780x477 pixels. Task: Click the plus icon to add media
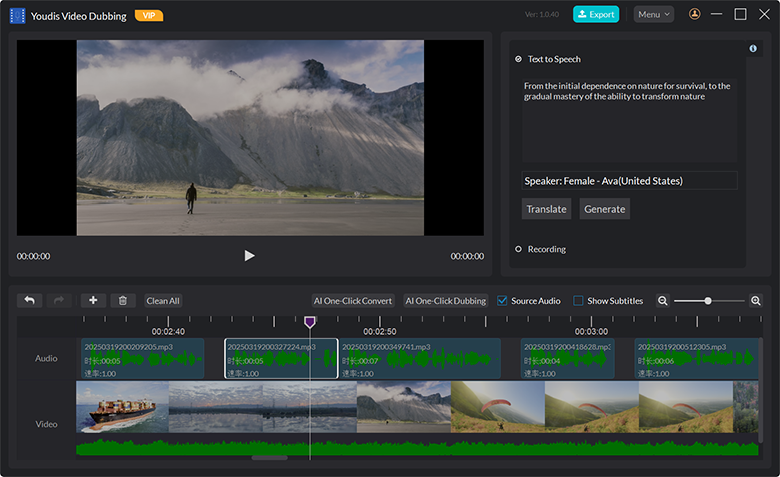93,300
